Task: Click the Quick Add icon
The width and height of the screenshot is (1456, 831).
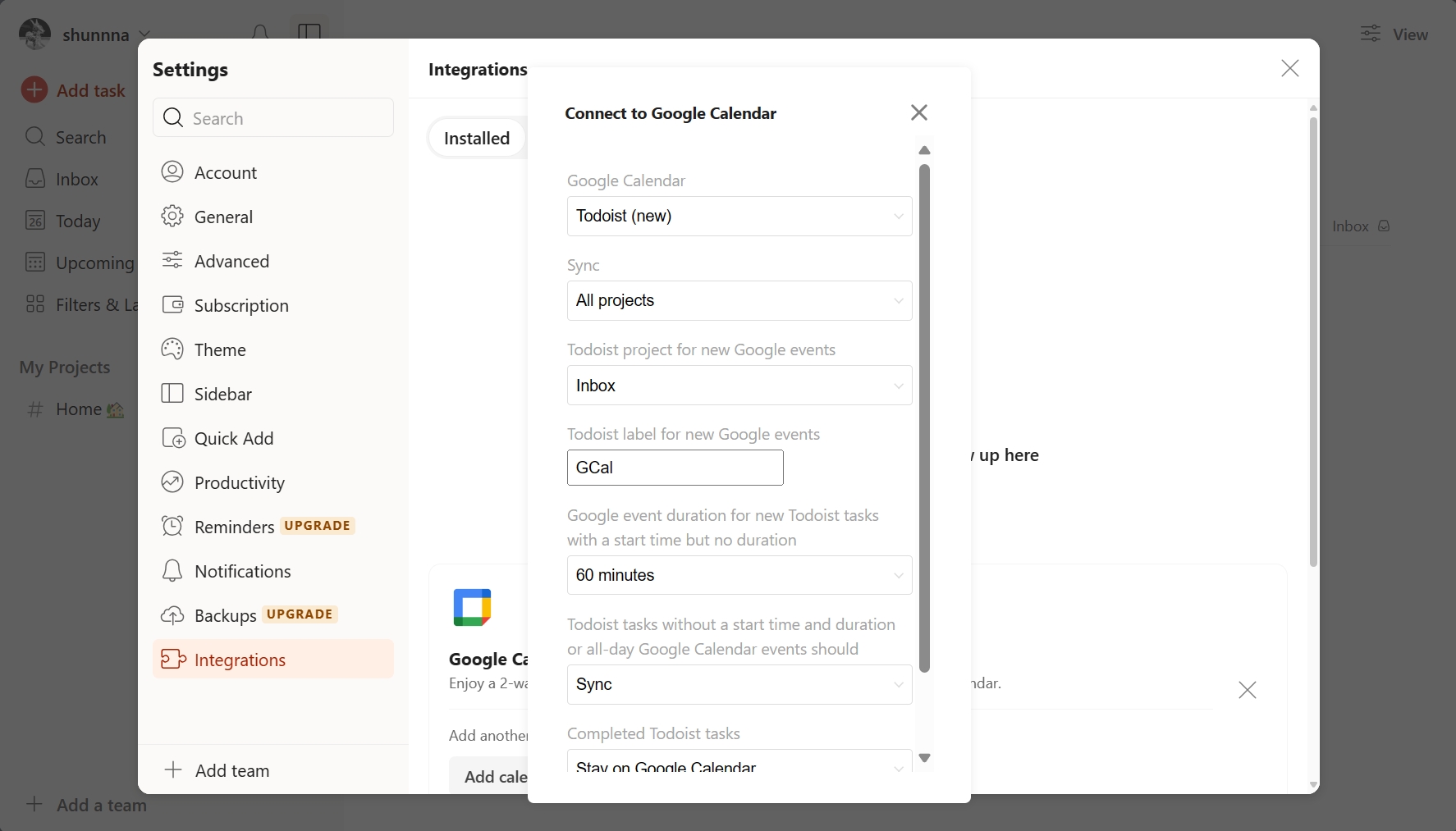Action: [x=172, y=437]
